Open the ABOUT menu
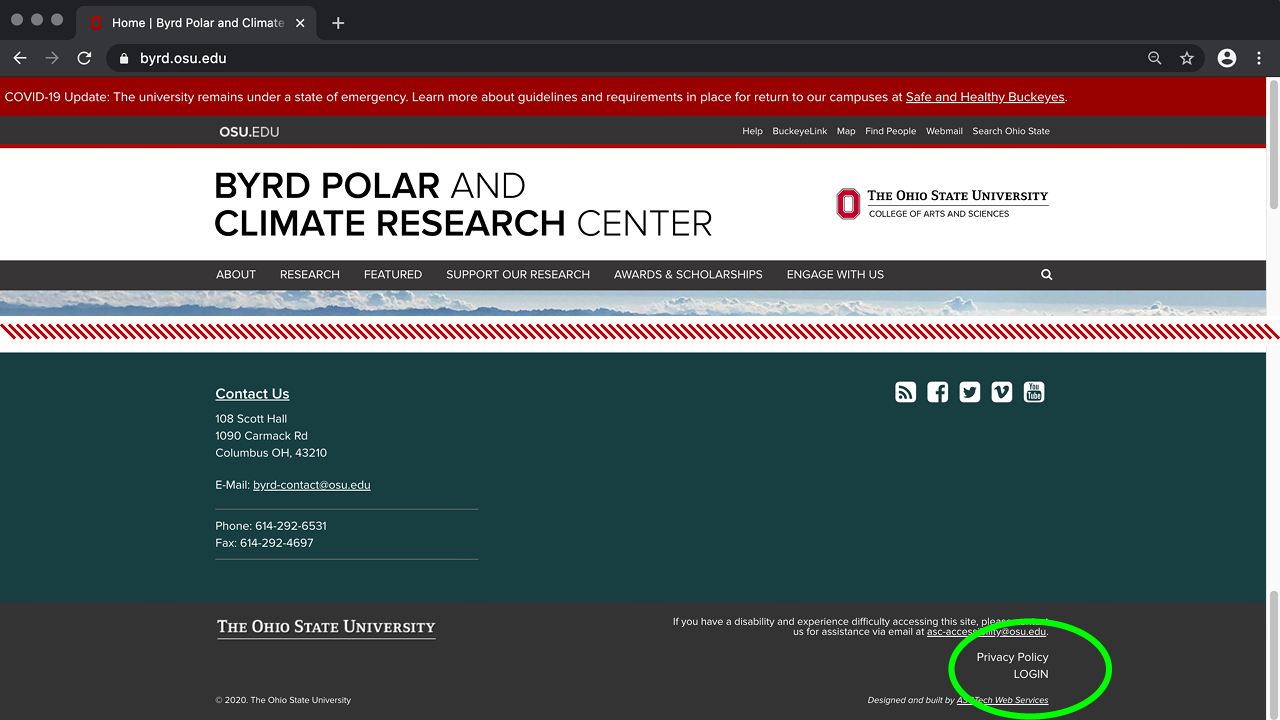 236,274
